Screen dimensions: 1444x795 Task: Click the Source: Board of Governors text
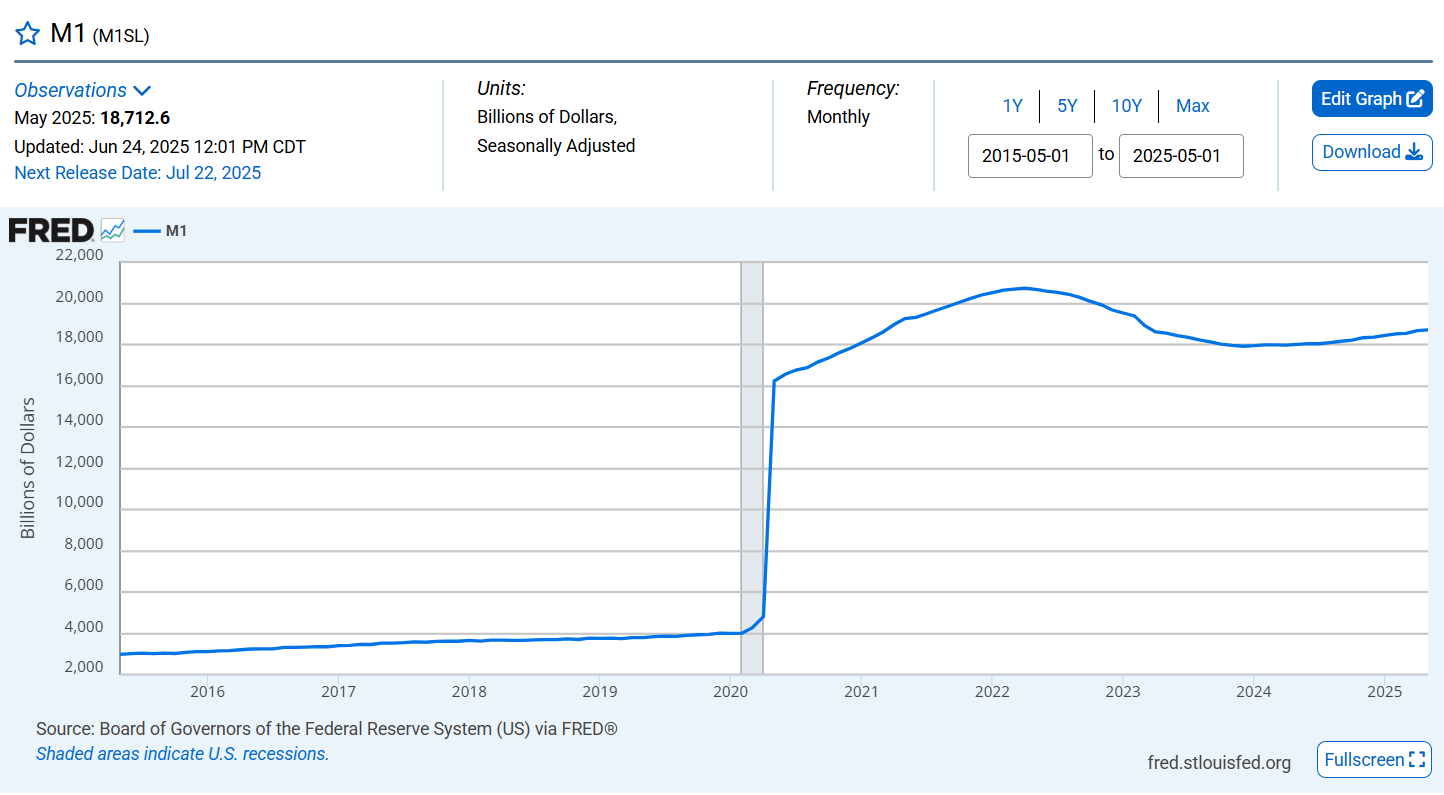pyautogui.click(x=327, y=729)
